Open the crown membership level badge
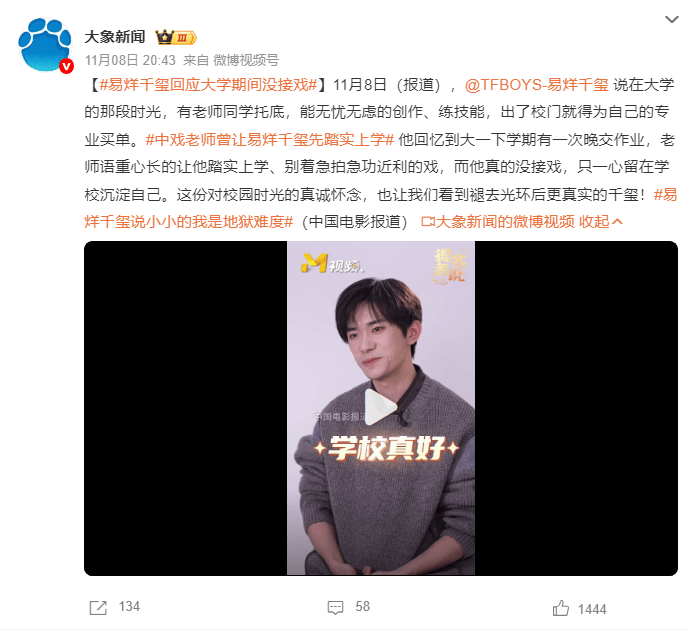 pyautogui.click(x=176, y=37)
